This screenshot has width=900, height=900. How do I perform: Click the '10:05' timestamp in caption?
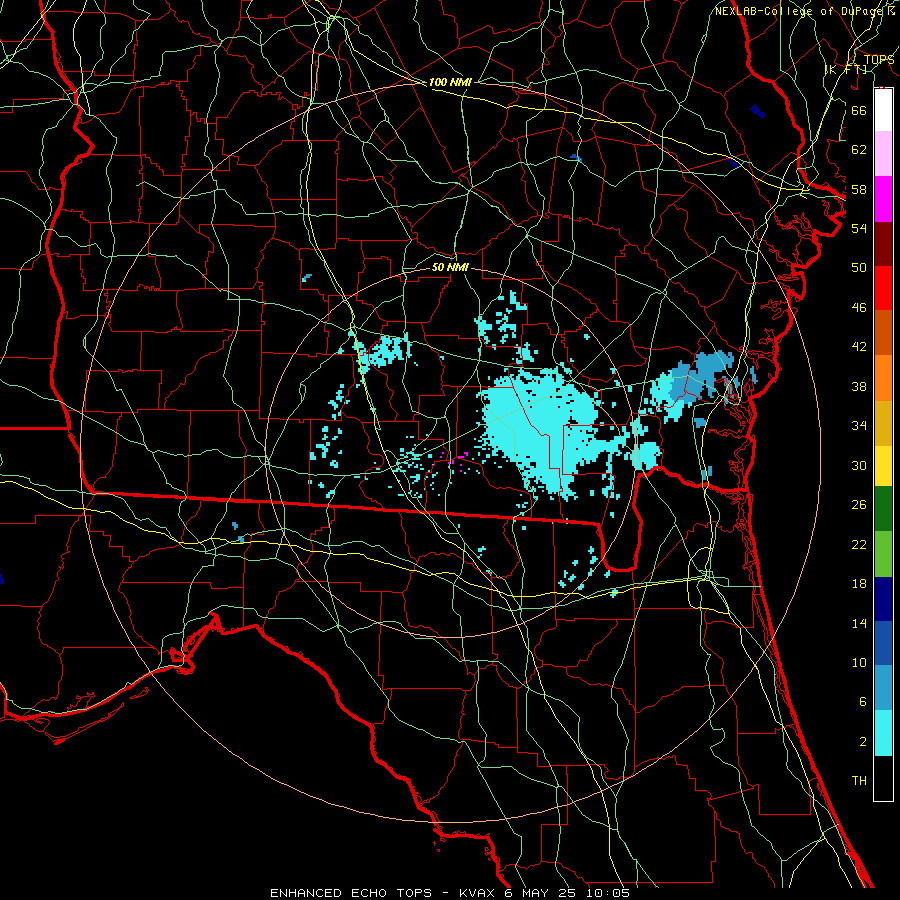(607, 893)
